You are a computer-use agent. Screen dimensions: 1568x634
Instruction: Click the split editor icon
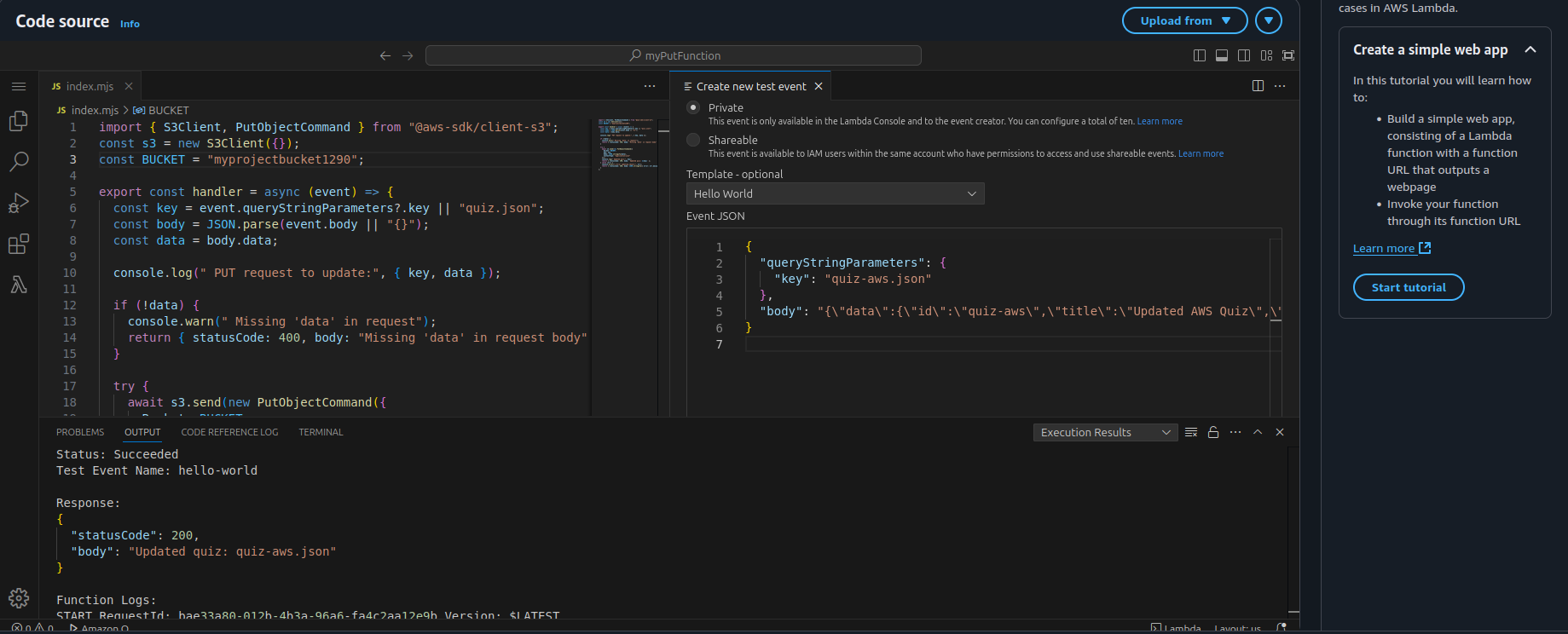1258,86
